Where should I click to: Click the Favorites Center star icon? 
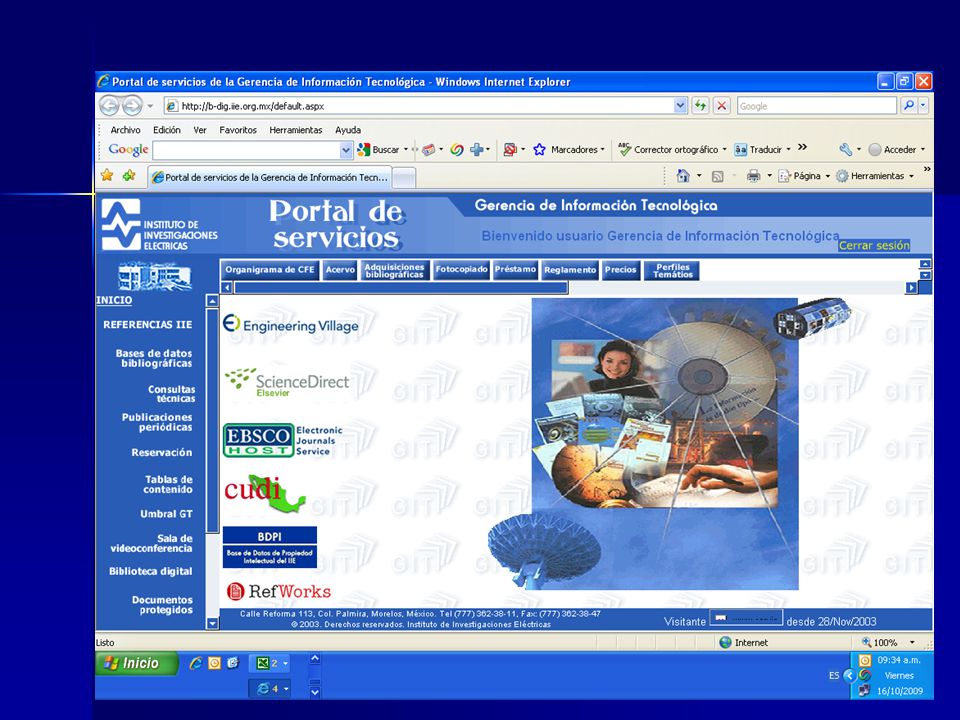pos(107,176)
